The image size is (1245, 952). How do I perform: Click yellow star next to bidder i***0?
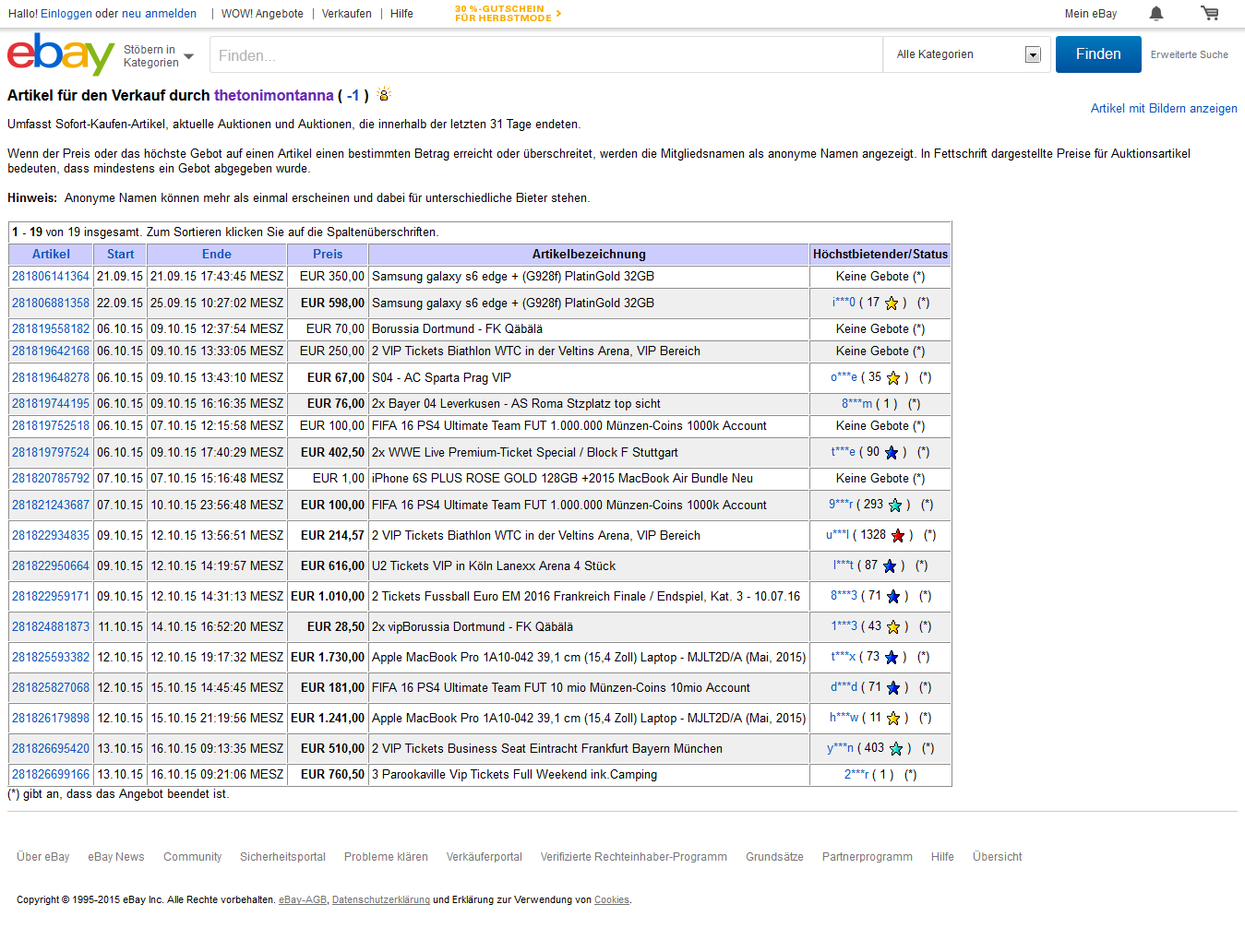tap(892, 303)
